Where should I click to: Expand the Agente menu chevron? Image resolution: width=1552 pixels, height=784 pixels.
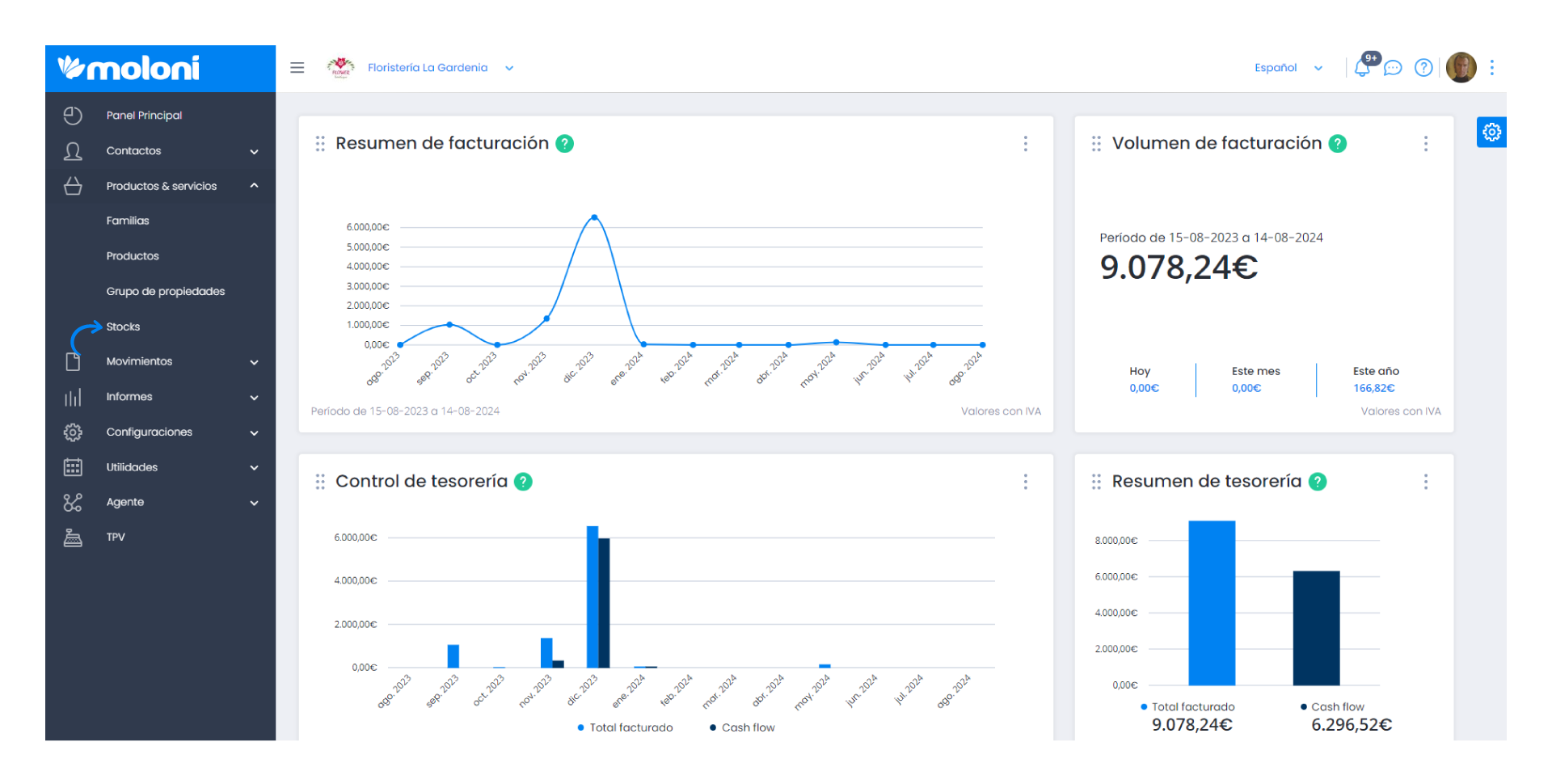(x=254, y=503)
